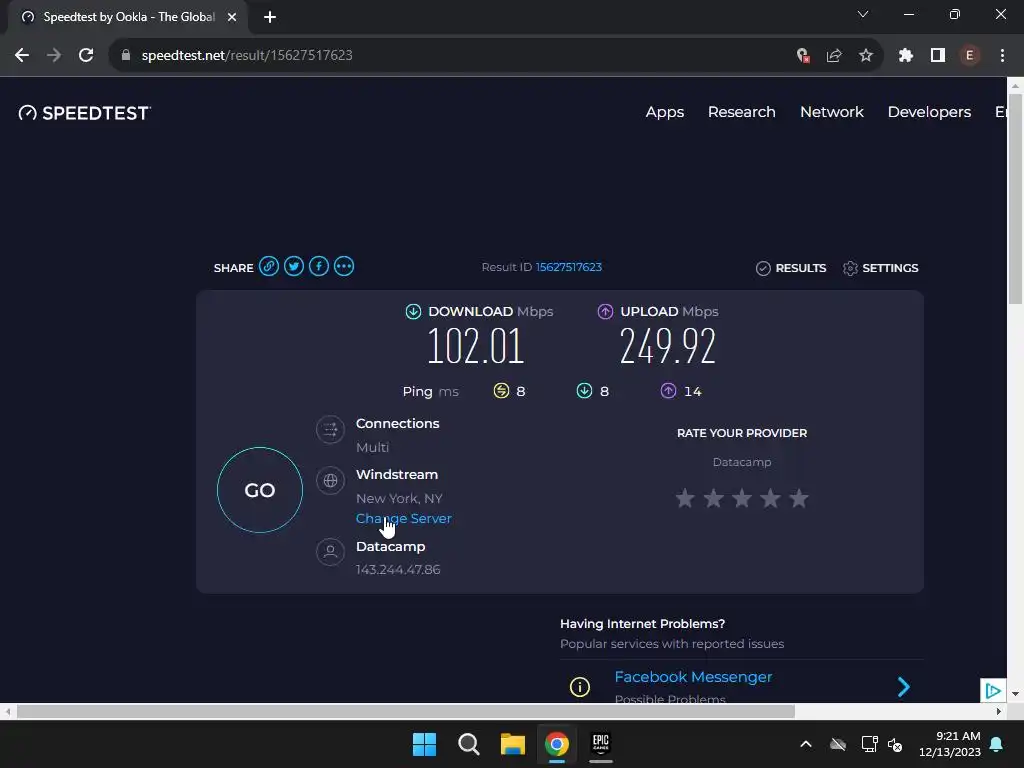Image resolution: width=1024 pixels, height=768 pixels.
Task: Bookmark this page with star icon
Action: (866, 56)
